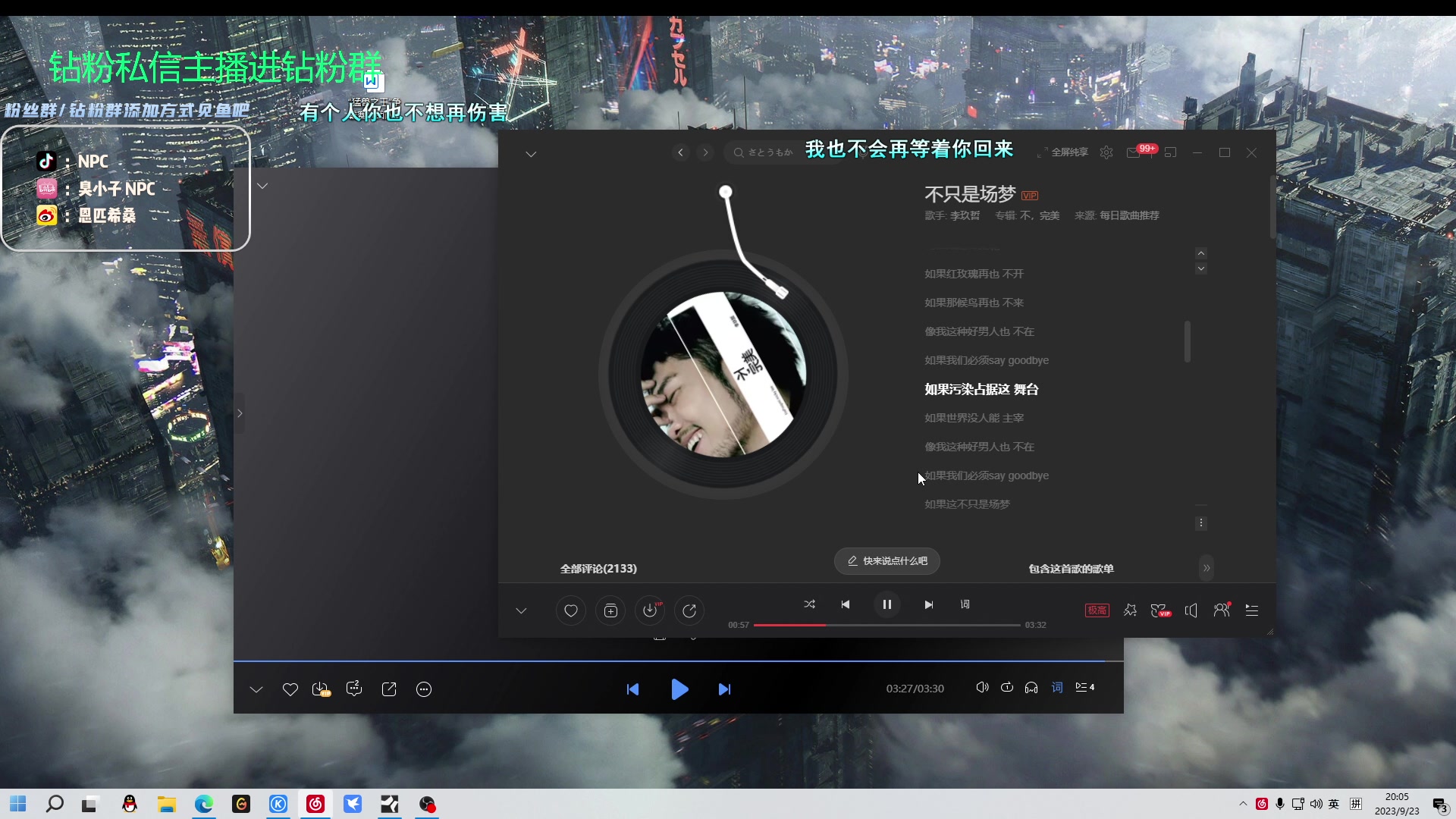
Task: Open the more options menu in the bottom player
Action: click(423, 689)
